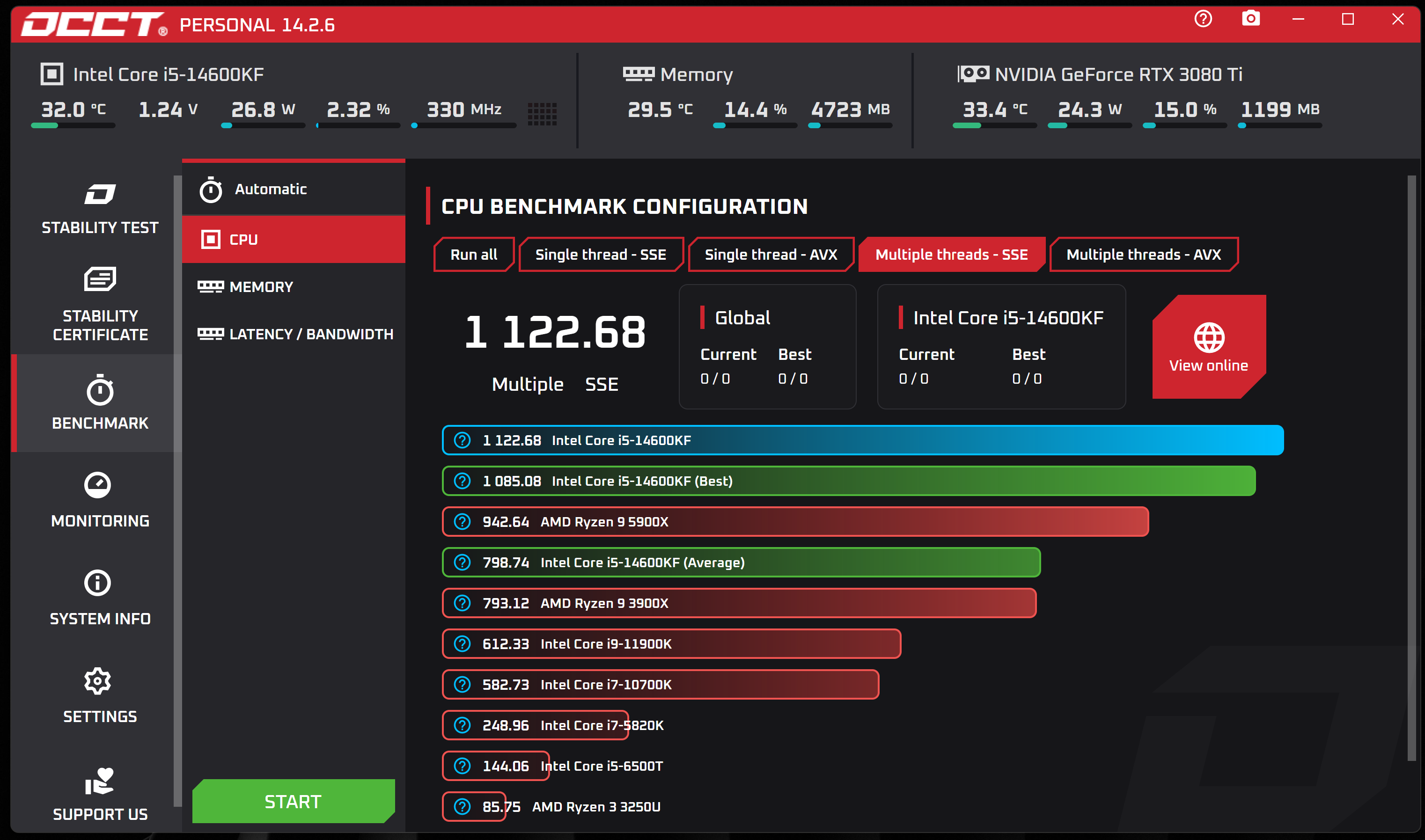The width and height of the screenshot is (1425, 840).
Task: Click info icon beside AMD Ryzen 9 5900X
Action: [x=462, y=521]
